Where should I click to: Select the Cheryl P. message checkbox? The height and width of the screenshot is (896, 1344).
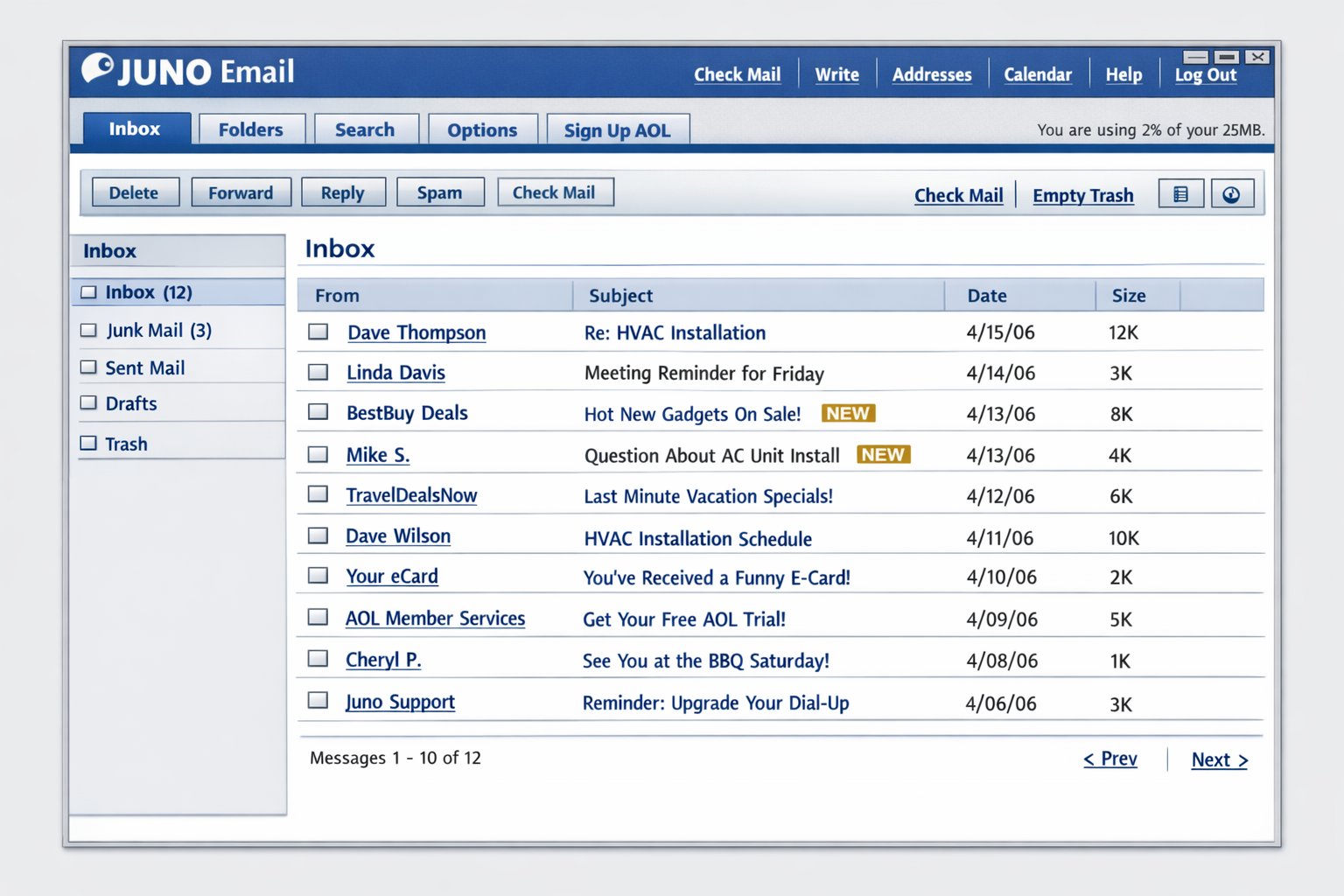(318, 659)
